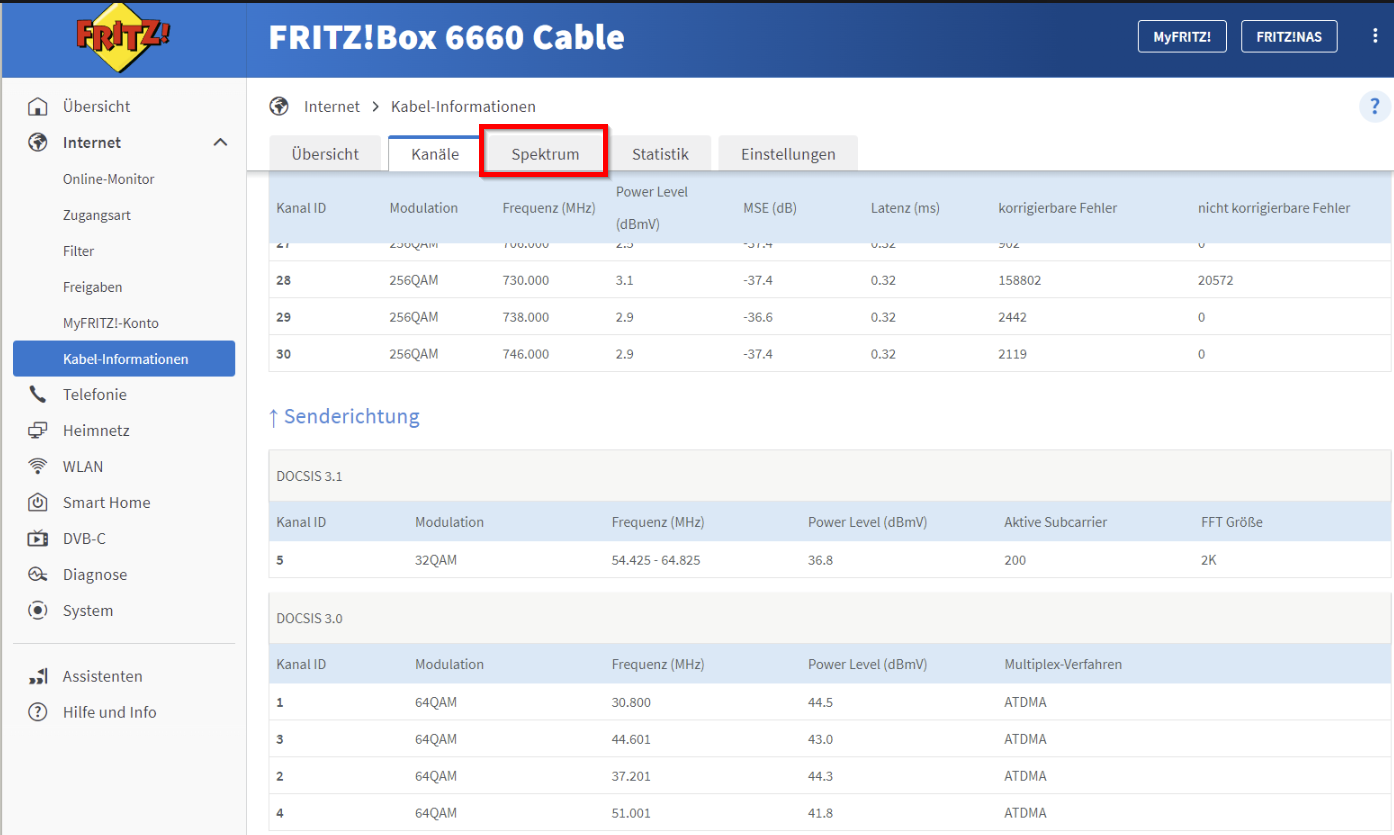Click the Aktive Subcarrier column header
Image resolution: width=1394 pixels, height=835 pixels.
click(1055, 522)
